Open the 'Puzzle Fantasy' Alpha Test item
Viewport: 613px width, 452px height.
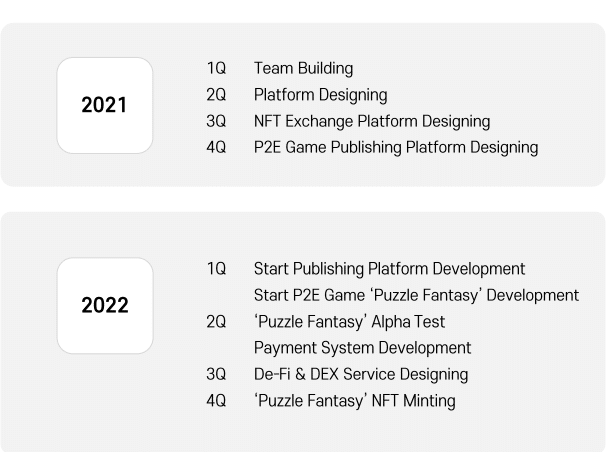pos(349,322)
